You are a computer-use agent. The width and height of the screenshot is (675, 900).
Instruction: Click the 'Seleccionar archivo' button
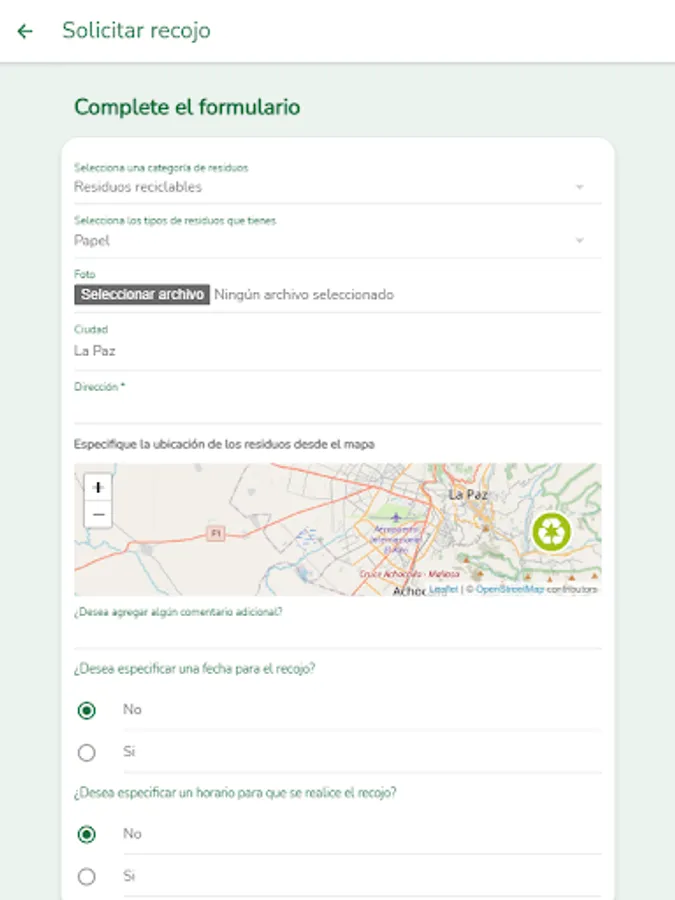point(142,295)
